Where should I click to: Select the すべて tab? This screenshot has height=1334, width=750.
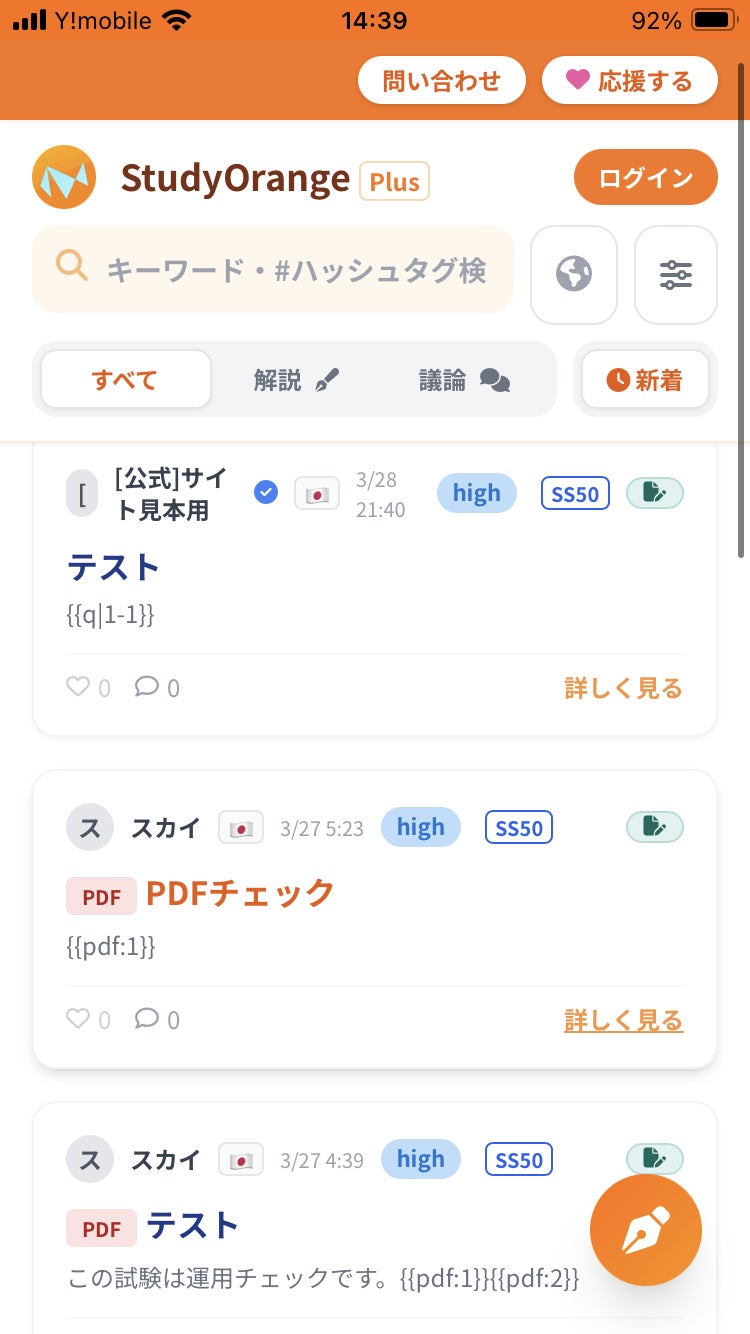click(x=126, y=380)
